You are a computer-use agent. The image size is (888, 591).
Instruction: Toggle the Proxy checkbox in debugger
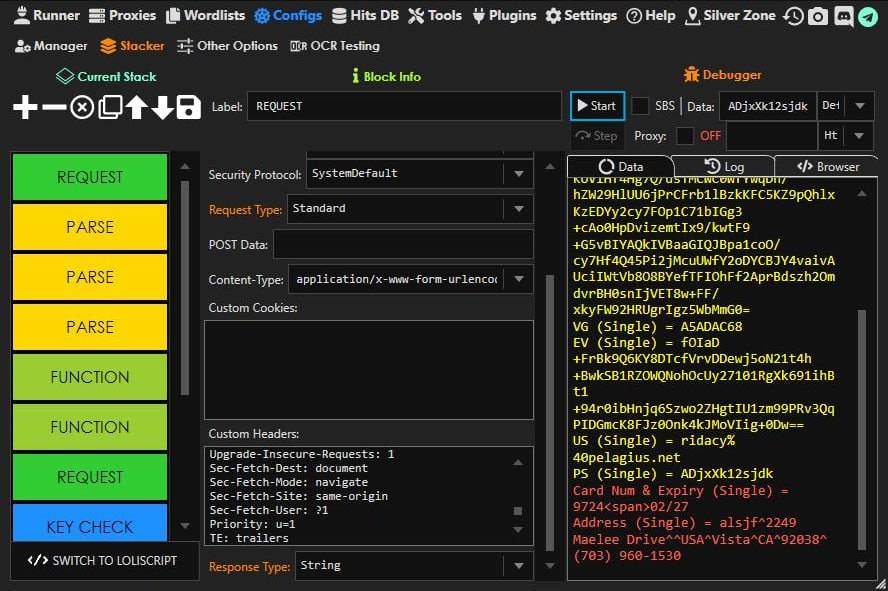point(685,136)
